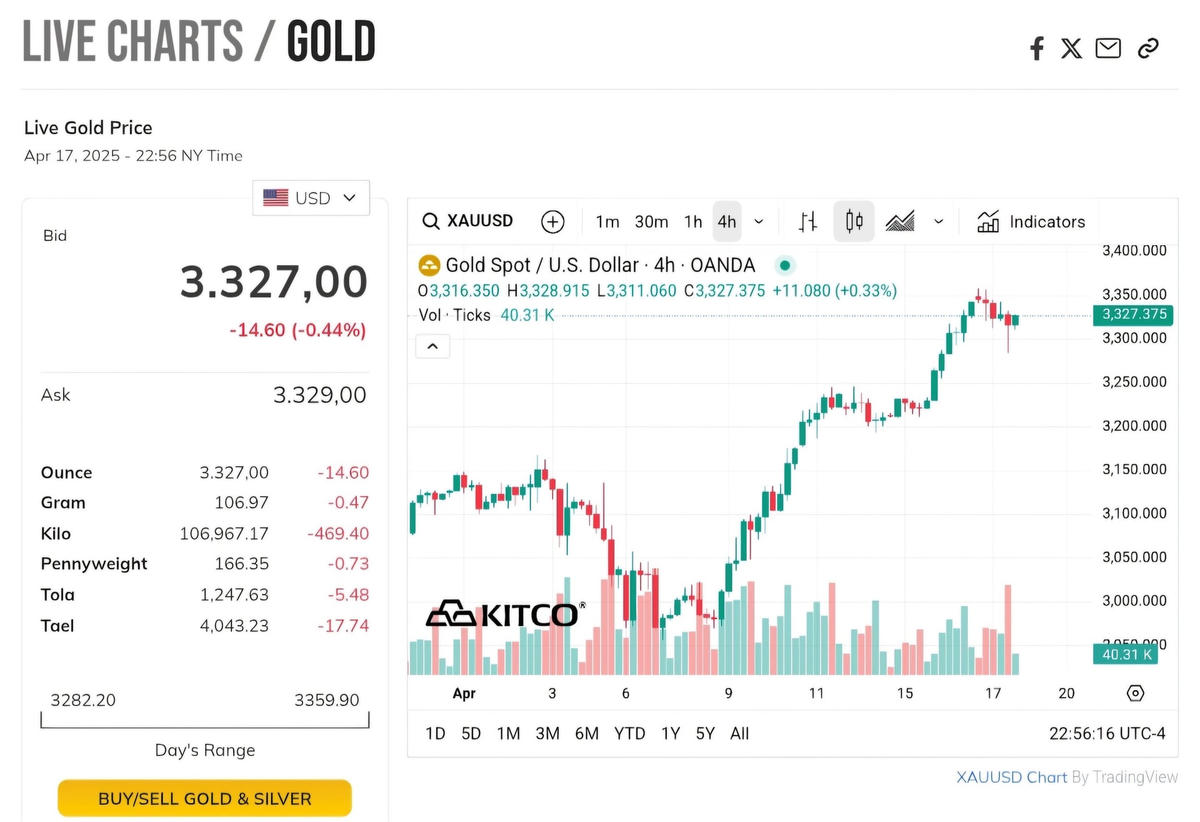Select the 1h time interval
This screenshot has width=1200, height=822.
point(693,222)
